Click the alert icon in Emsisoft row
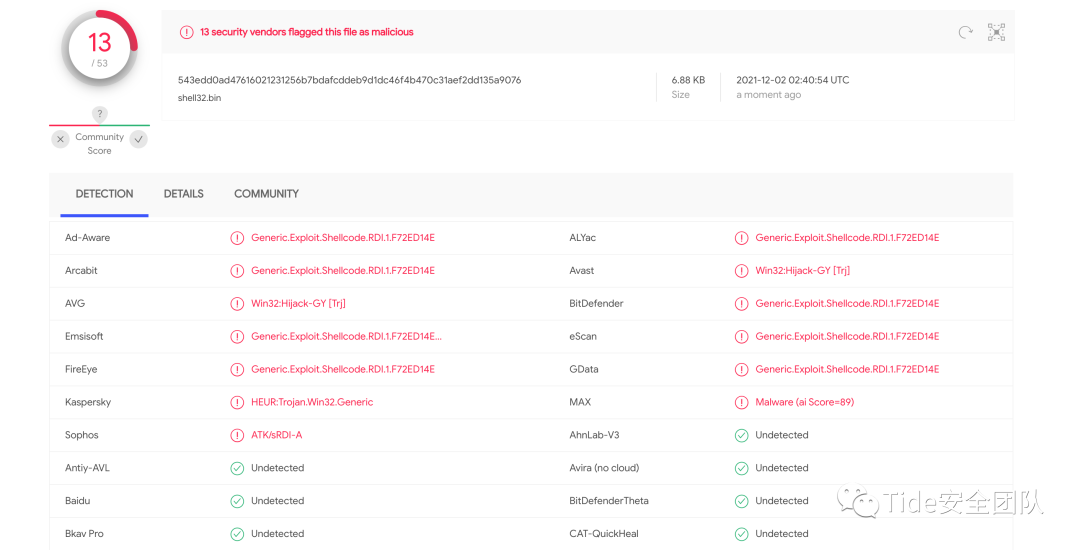Screen dimensions: 1080x550 point(237,337)
